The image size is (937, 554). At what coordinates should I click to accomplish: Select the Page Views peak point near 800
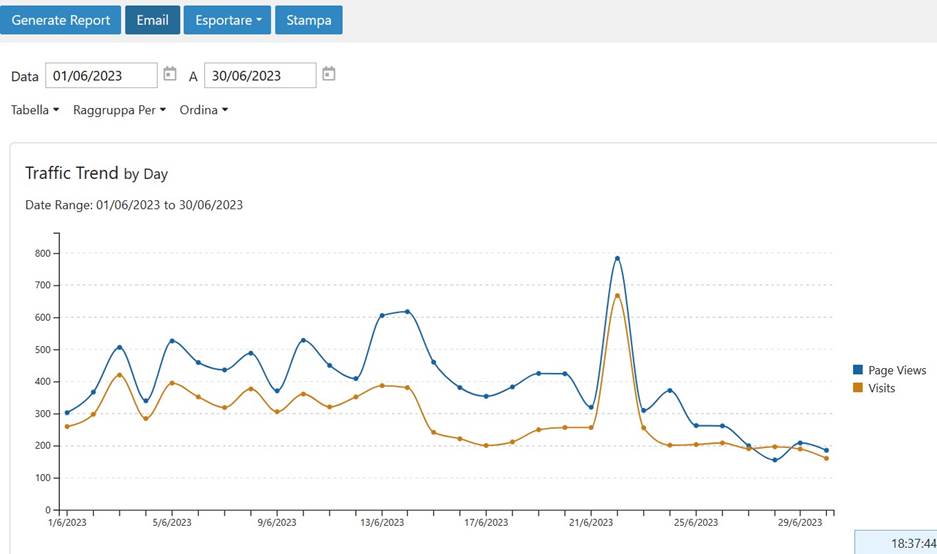point(617,258)
